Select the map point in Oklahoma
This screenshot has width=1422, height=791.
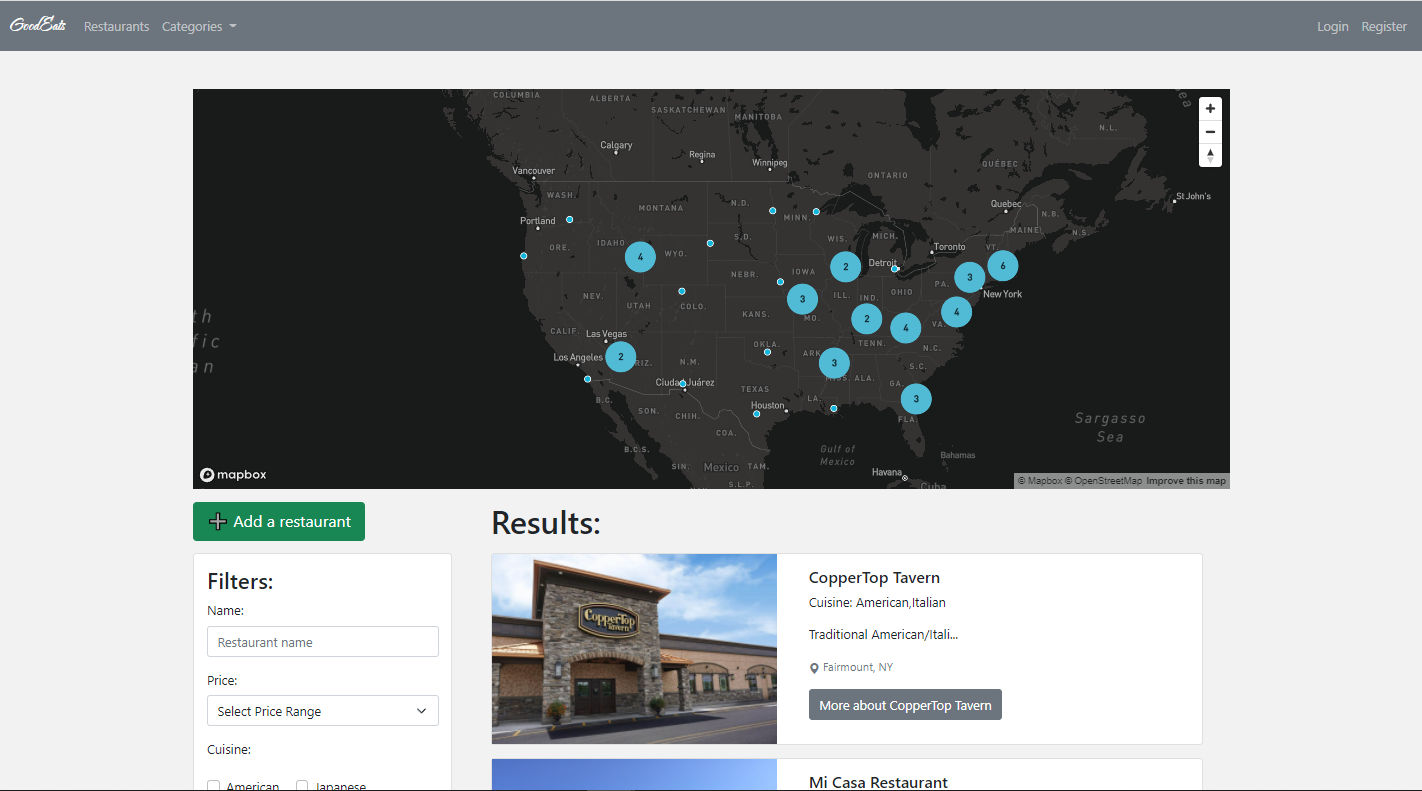pos(767,352)
